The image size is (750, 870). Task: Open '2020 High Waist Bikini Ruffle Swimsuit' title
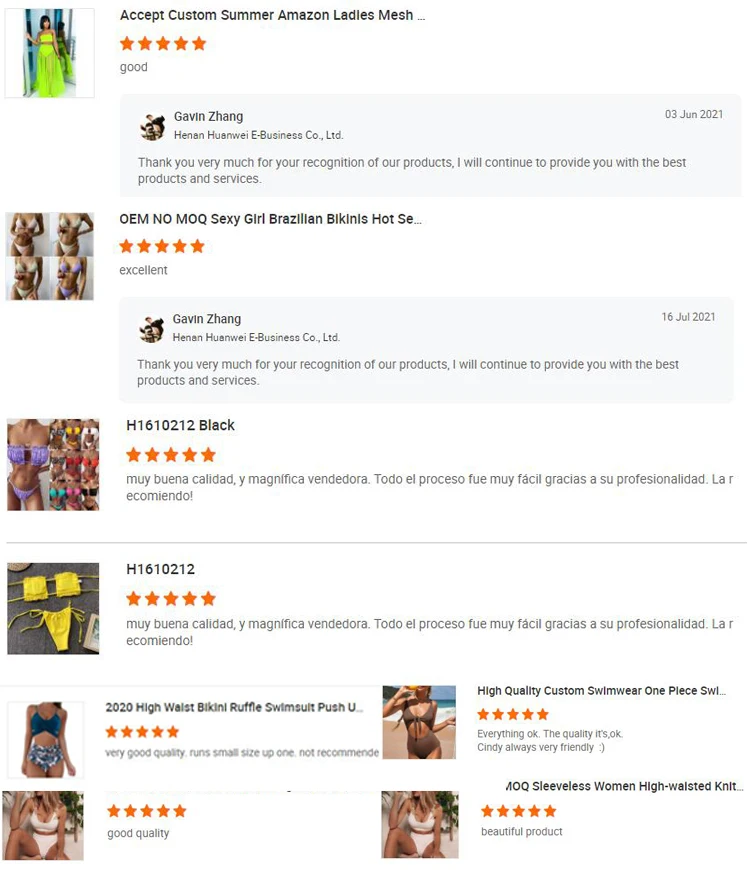tap(234, 707)
